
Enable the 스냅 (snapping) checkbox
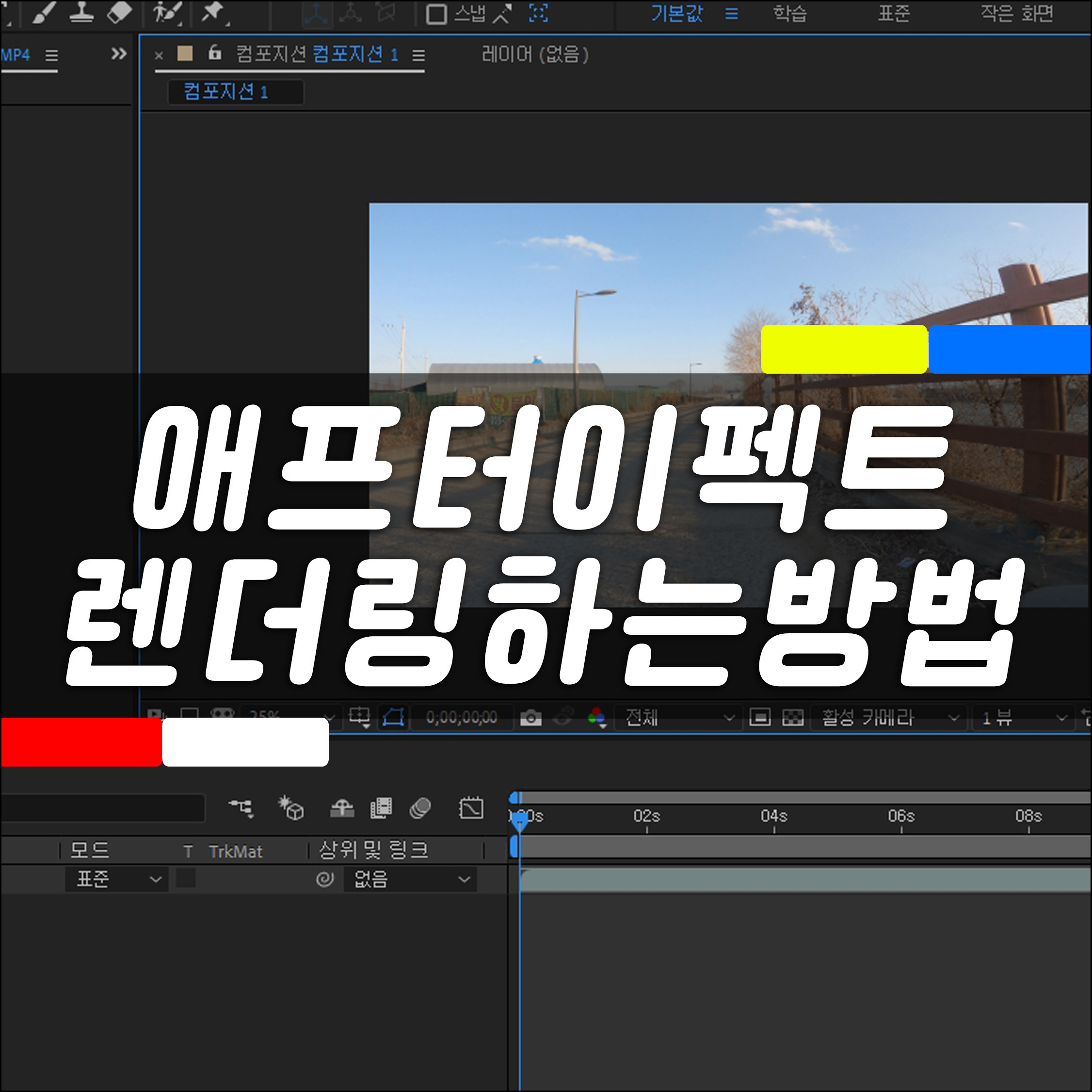[x=436, y=14]
